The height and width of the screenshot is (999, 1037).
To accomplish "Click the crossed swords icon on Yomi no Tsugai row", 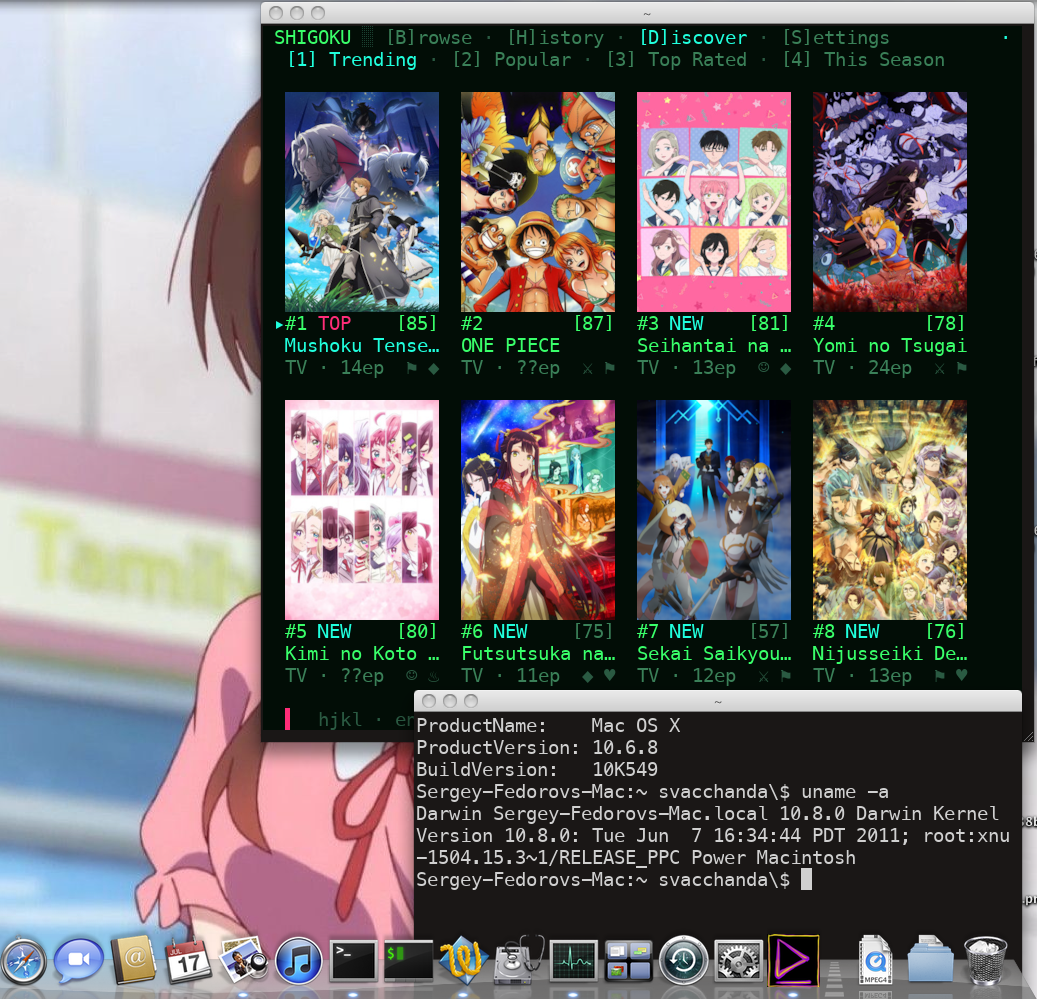I will click(939, 368).
